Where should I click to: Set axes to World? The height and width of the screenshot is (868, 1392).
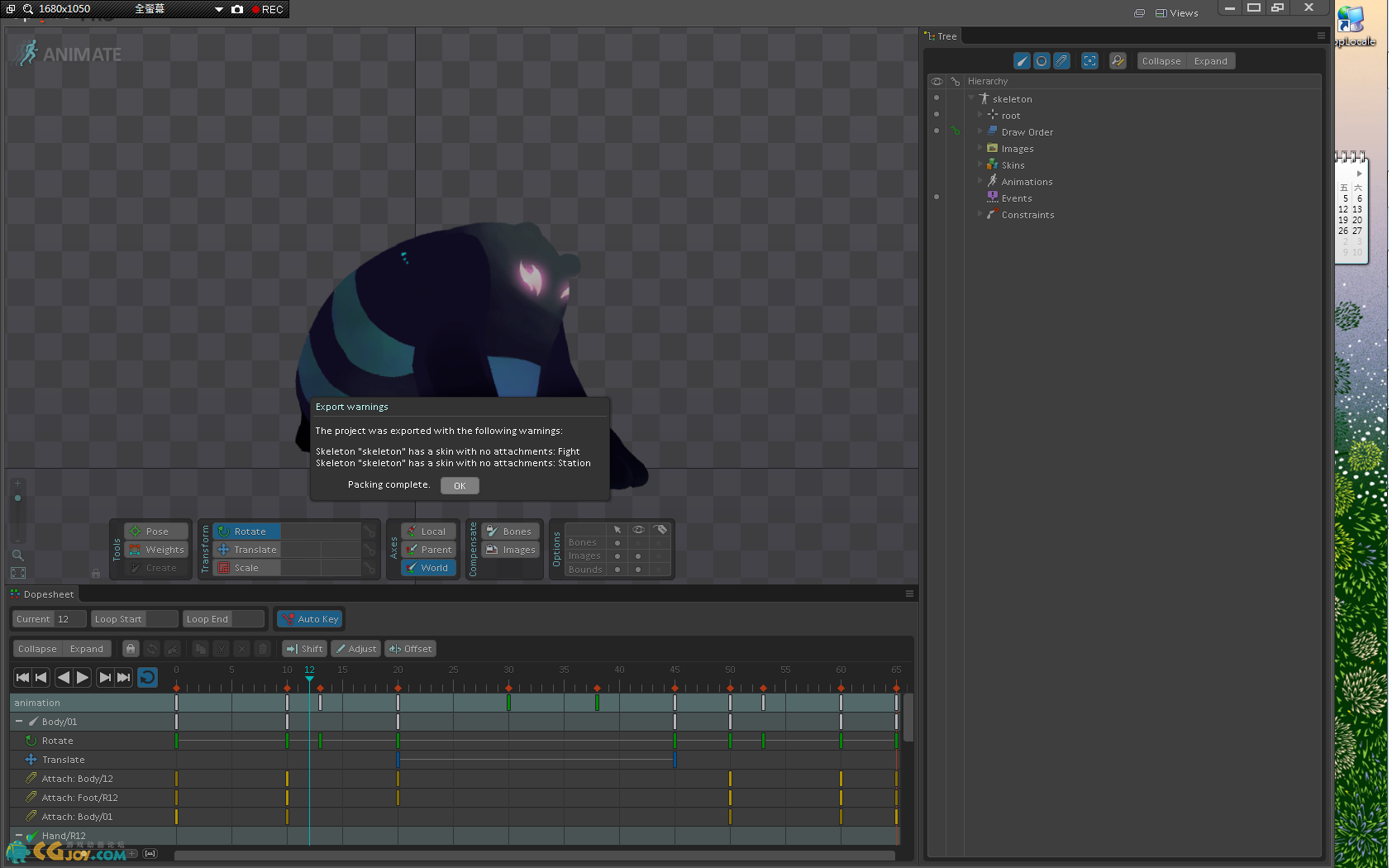(x=429, y=568)
